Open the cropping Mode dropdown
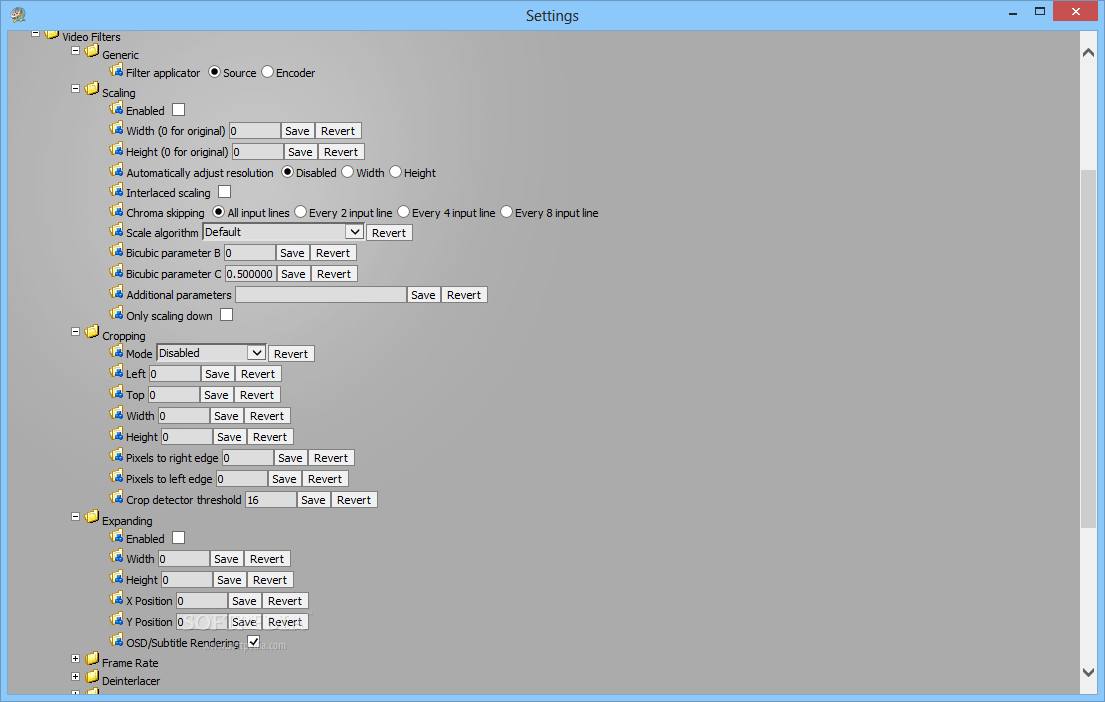Viewport: 1105px width, 702px height. pos(257,352)
